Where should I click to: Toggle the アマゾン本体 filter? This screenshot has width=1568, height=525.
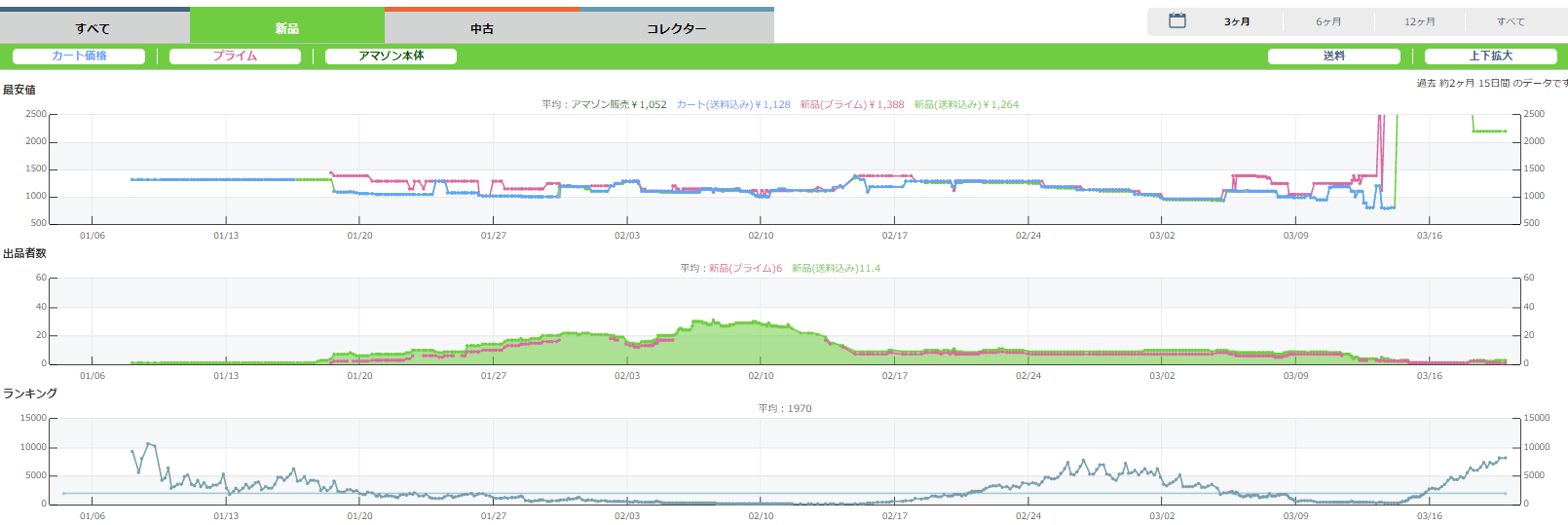coord(391,56)
